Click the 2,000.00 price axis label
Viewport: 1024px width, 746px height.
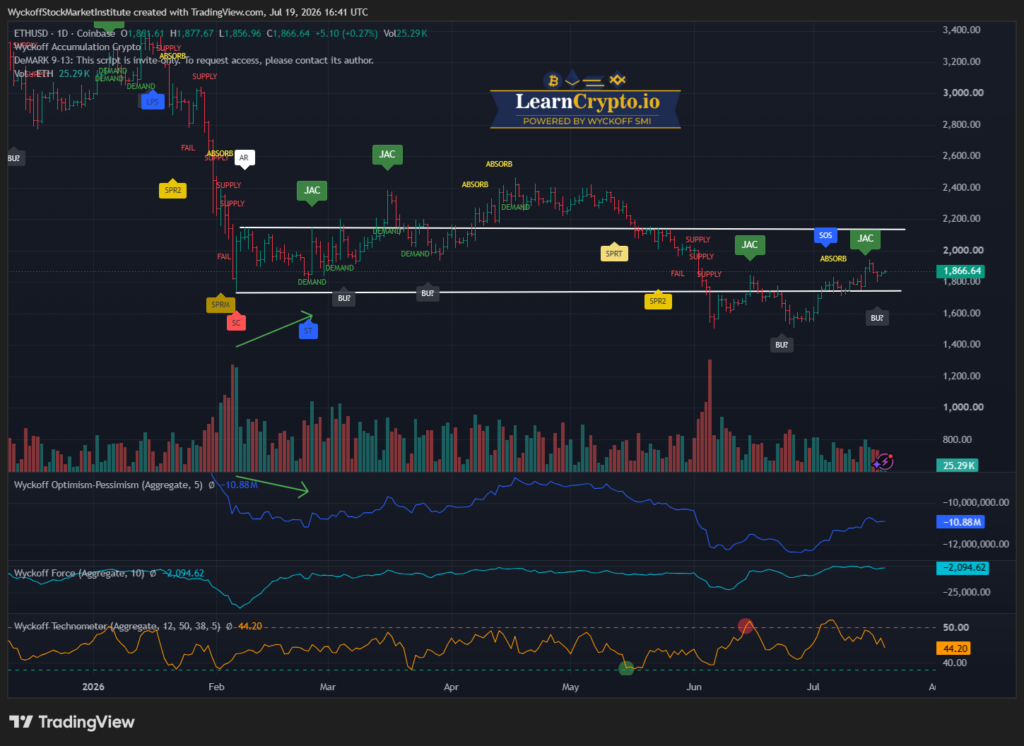coord(963,250)
